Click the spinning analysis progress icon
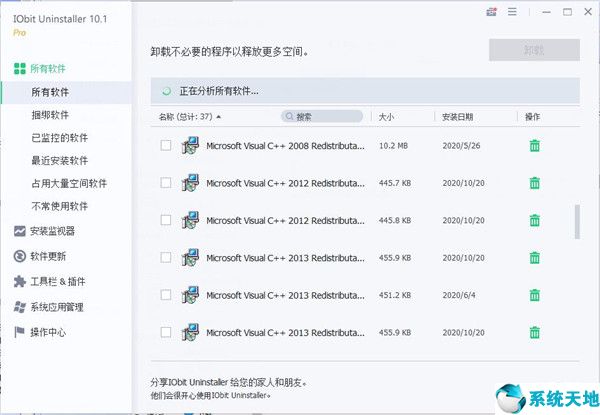Image resolution: width=600 pixels, height=415 pixels. (x=166, y=91)
